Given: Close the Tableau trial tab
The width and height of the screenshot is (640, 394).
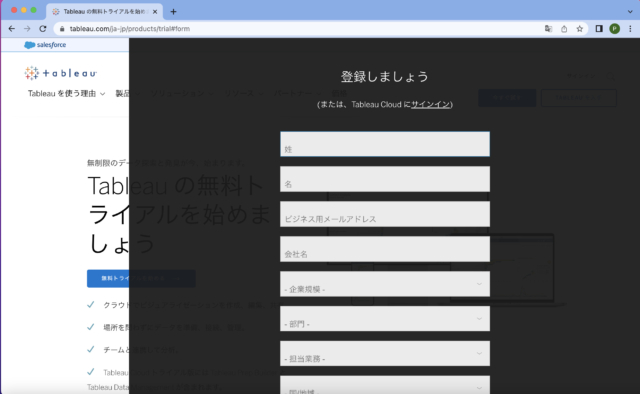Looking at the screenshot, I should tap(155, 11).
